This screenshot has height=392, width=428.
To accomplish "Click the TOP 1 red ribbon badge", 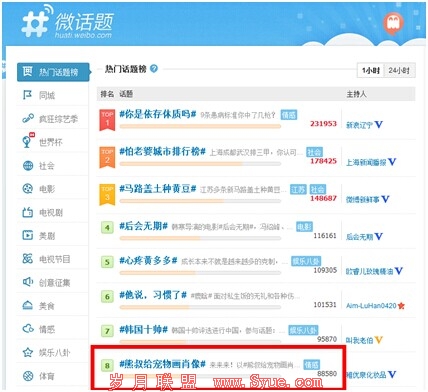I will [107, 120].
